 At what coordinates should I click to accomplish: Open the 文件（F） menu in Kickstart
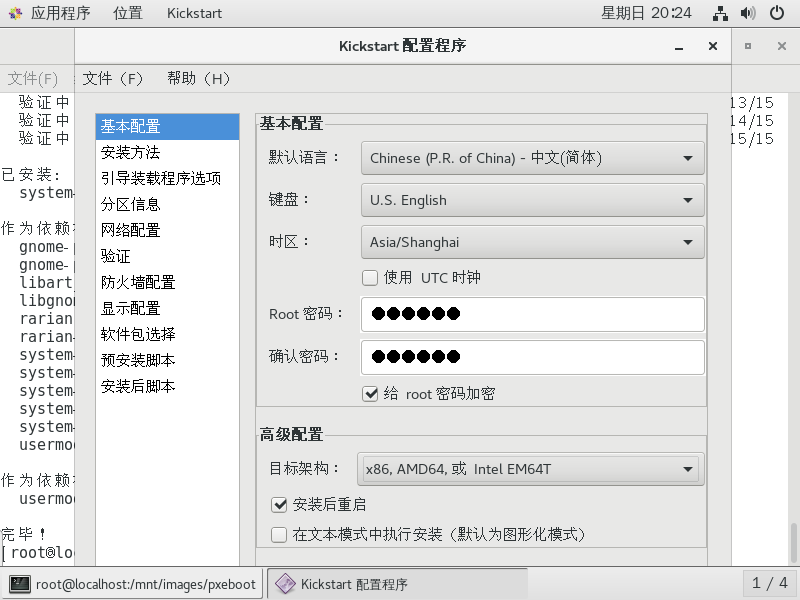113,79
